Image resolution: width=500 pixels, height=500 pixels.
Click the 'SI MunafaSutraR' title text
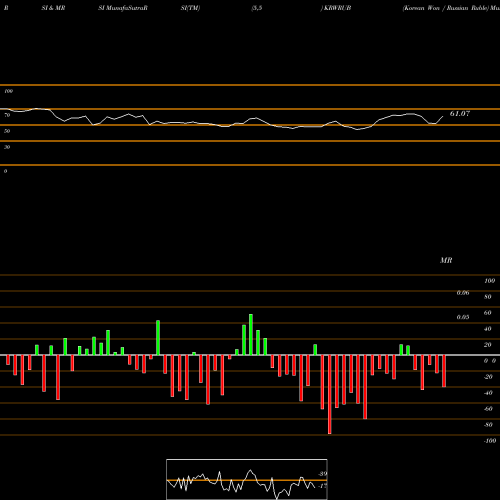(x=123, y=8)
